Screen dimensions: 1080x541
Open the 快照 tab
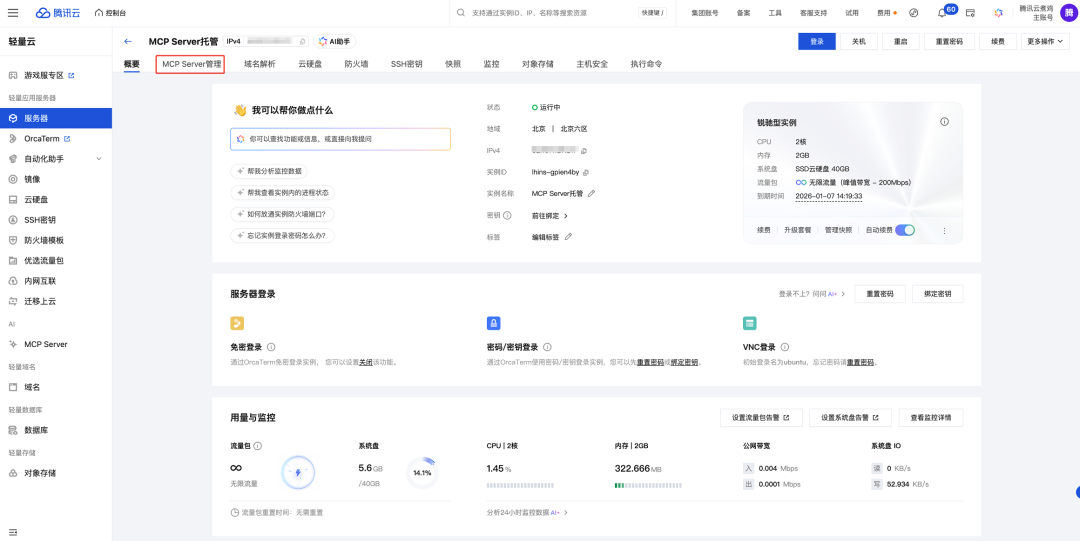pos(453,64)
